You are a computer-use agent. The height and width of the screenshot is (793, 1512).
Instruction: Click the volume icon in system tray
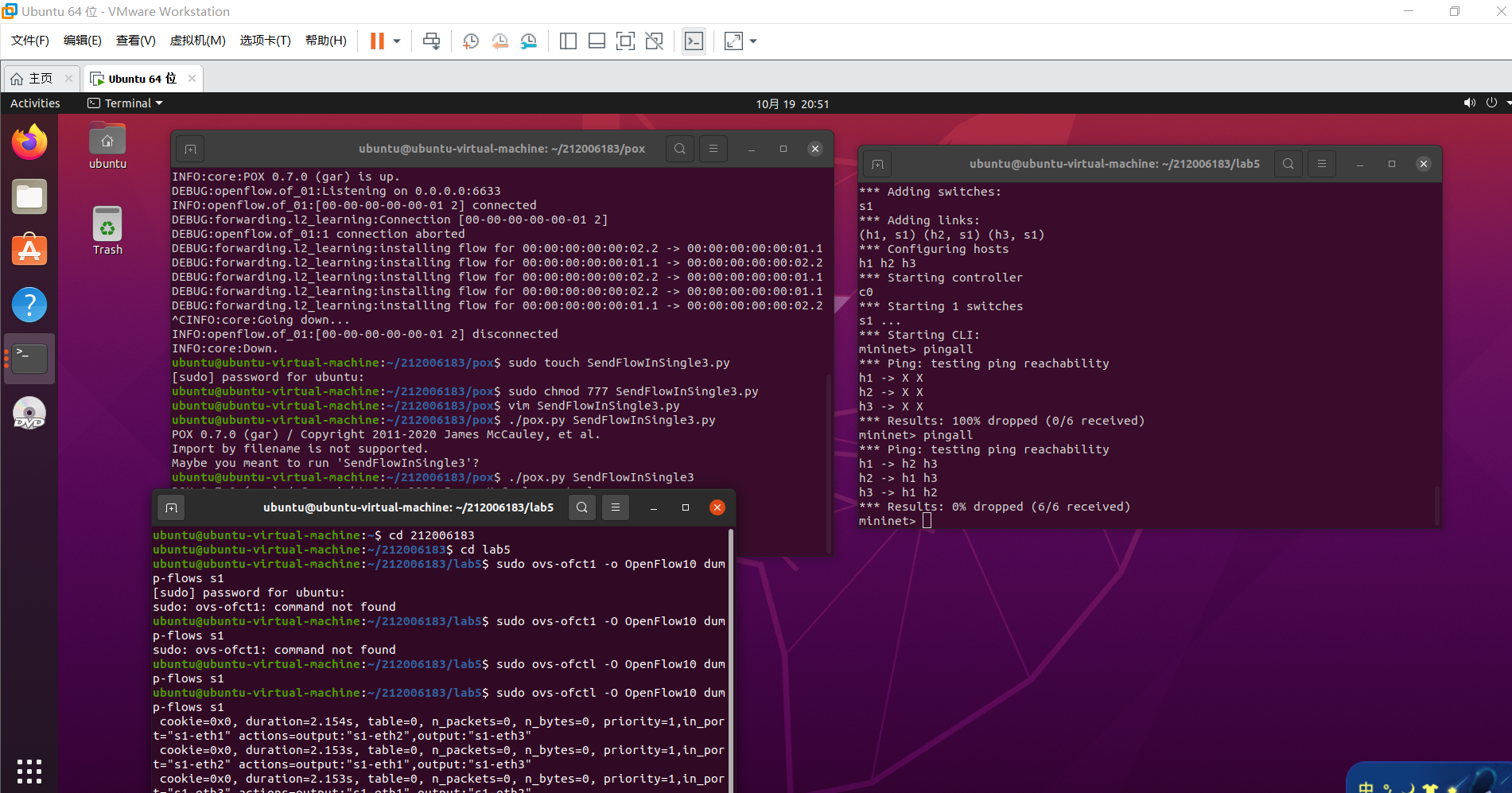[1469, 103]
